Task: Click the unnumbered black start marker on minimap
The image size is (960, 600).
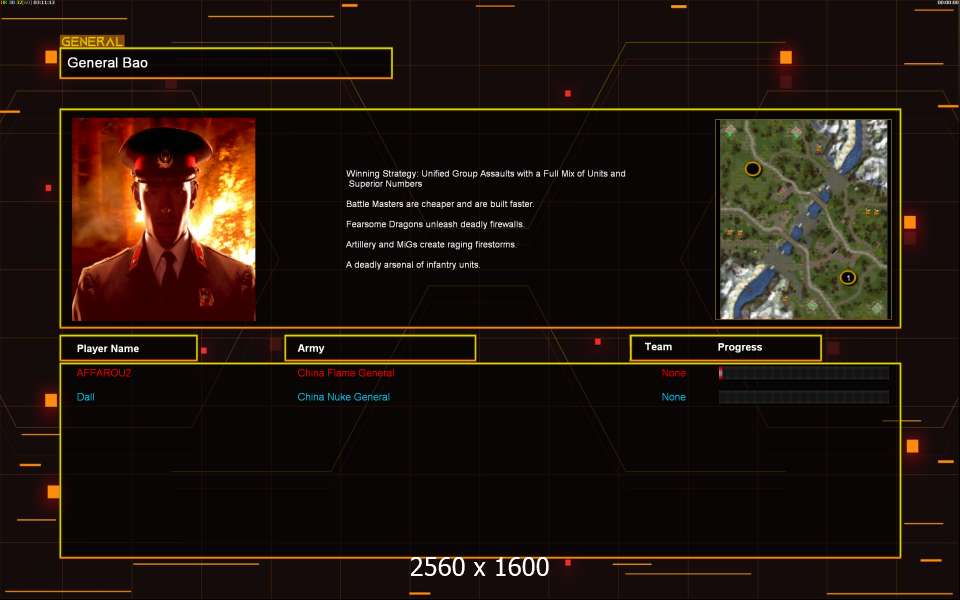Action: (x=753, y=169)
